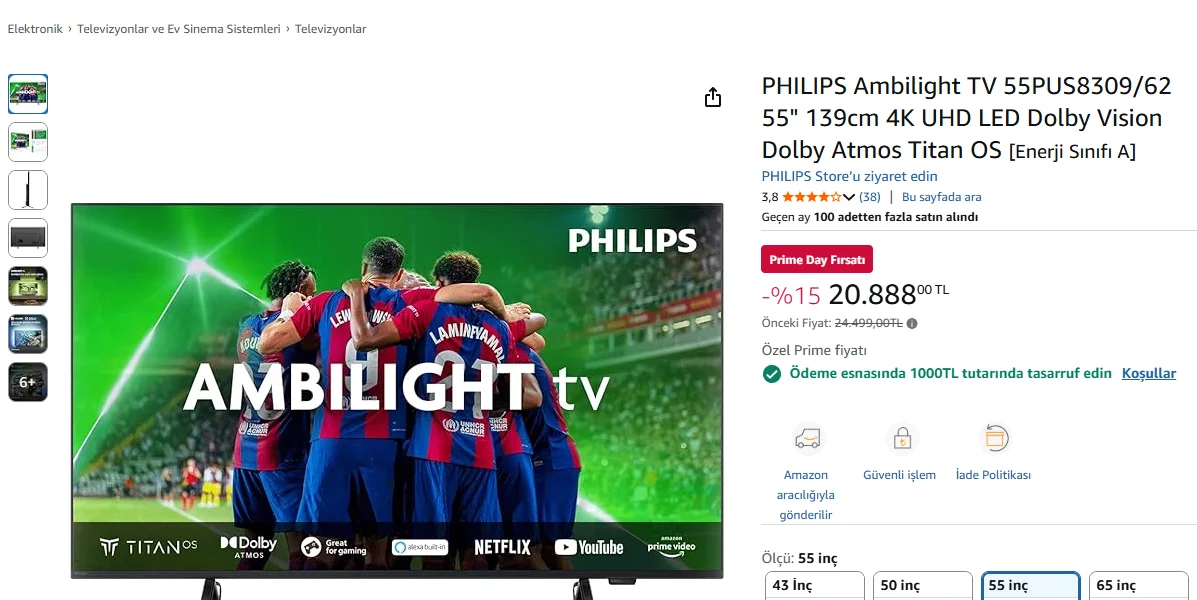The height and width of the screenshot is (600, 1197).
Task: Open Televizyonlar ve Ev Sinema Sistemleri breadcrumb
Action: (x=179, y=29)
